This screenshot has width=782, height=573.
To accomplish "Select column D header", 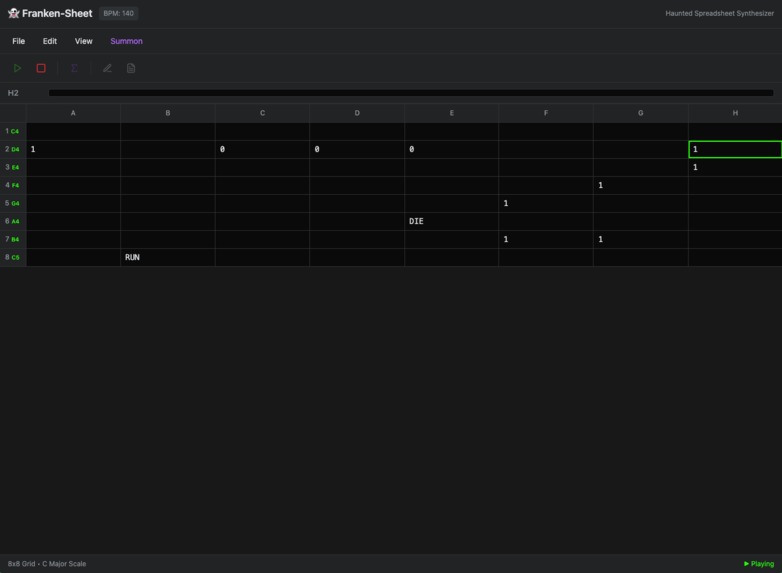I will click(357, 113).
